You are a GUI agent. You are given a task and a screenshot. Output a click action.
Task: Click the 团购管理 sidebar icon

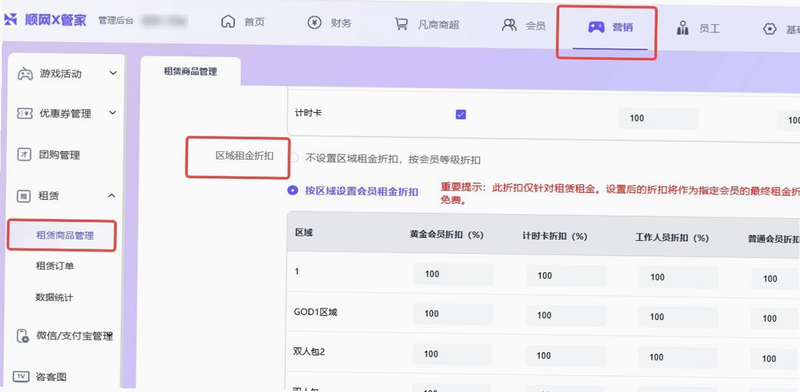[24, 155]
